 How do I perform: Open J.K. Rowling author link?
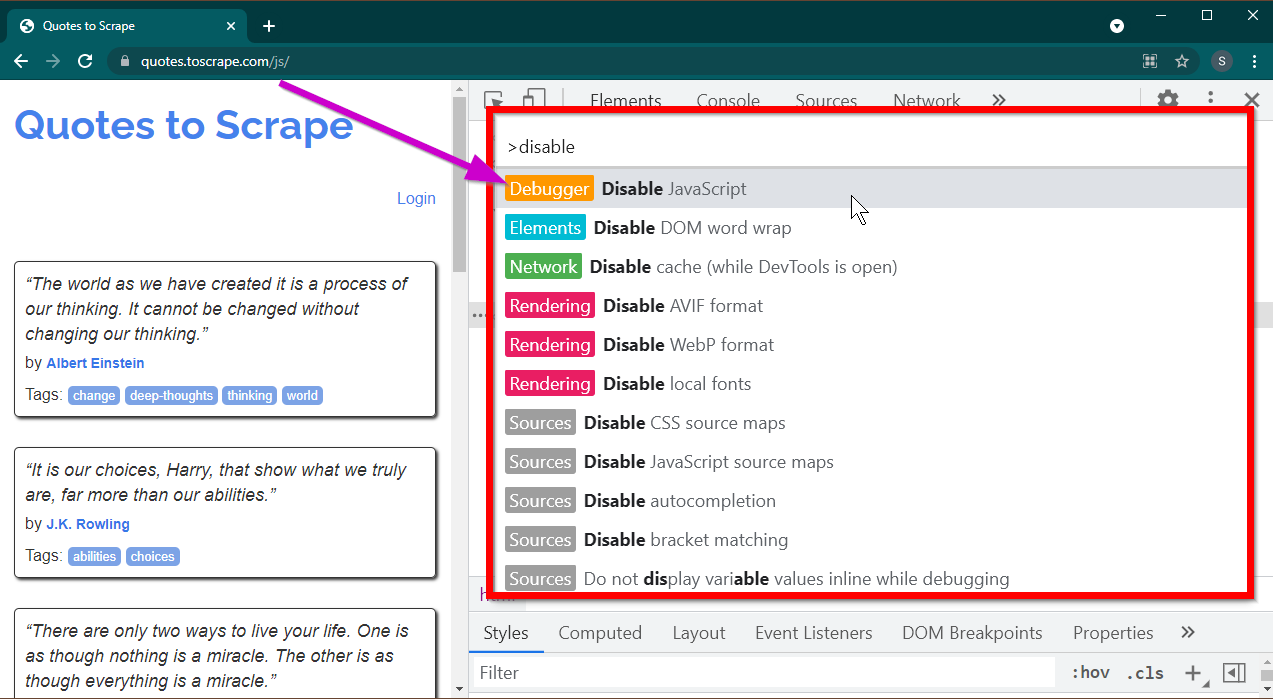click(88, 524)
